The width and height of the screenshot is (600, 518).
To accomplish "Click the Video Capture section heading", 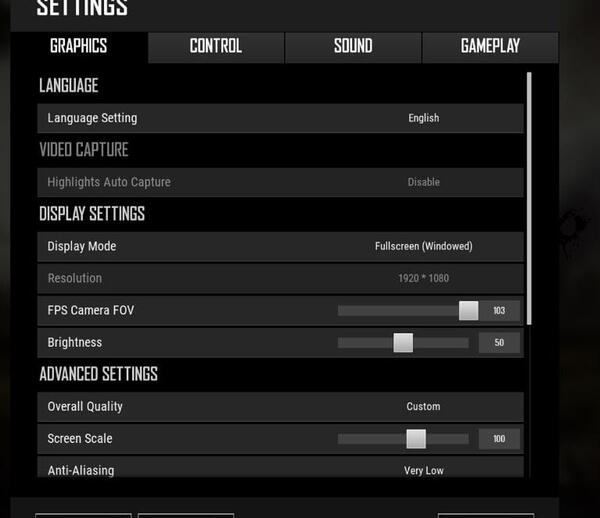I will pyautogui.click(x=84, y=150).
